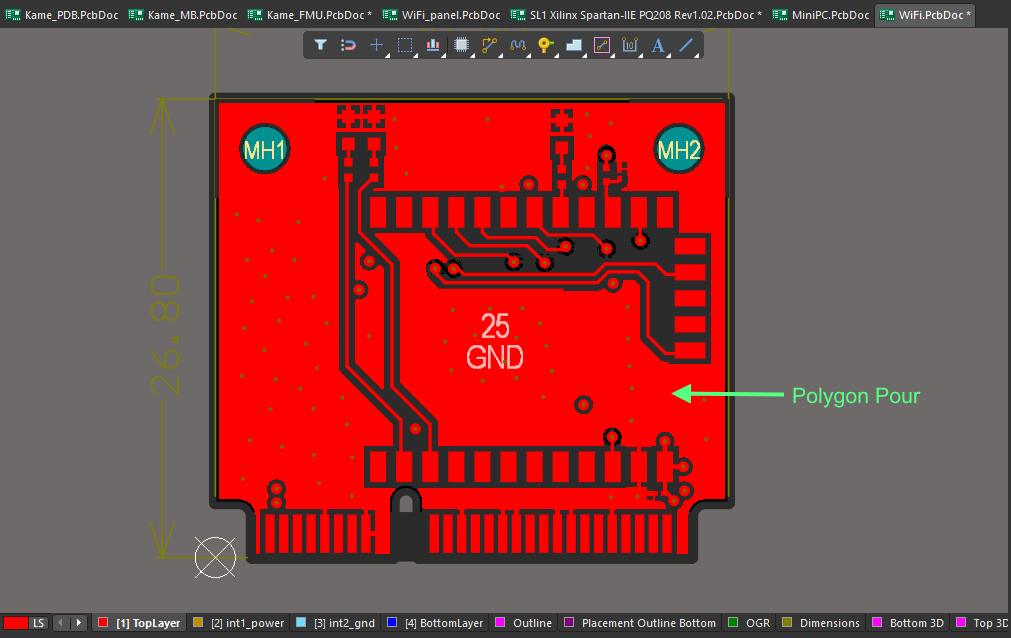Click the place via tool icon
The width and height of the screenshot is (1011, 638).
tap(545, 45)
